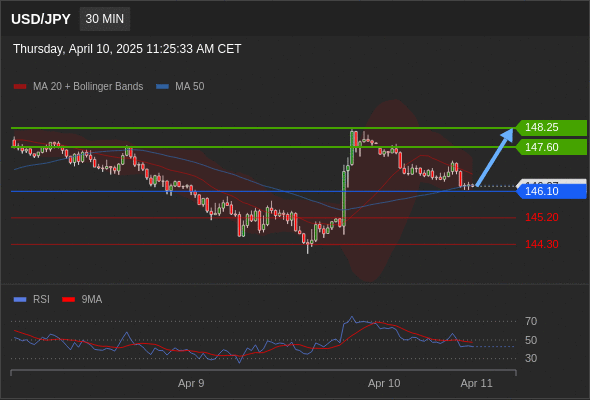Select the 144.30 red support level label
The width and height of the screenshot is (590, 400).
click(x=541, y=244)
